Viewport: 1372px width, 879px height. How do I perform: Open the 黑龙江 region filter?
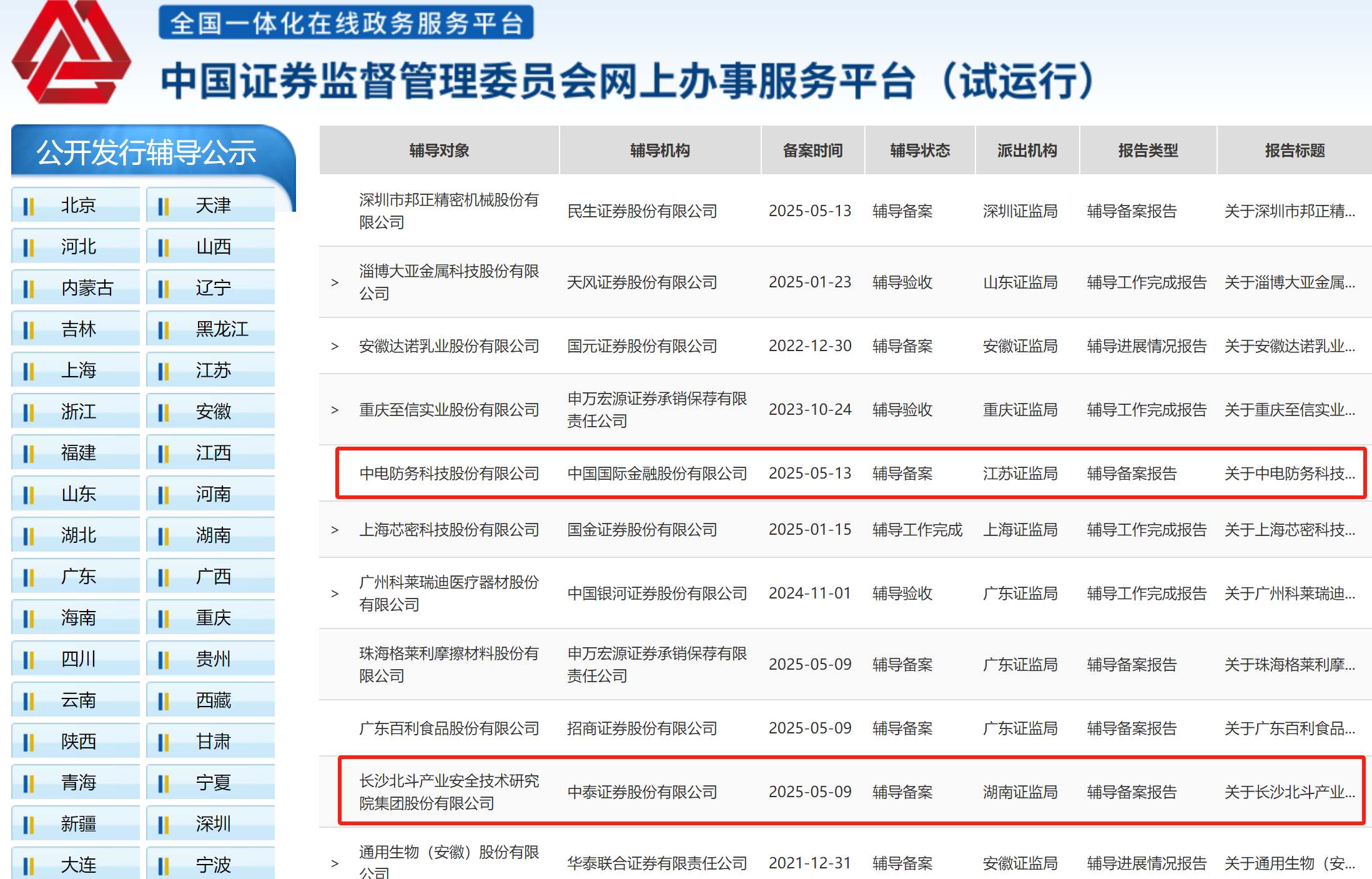click(x=210, y=329)
